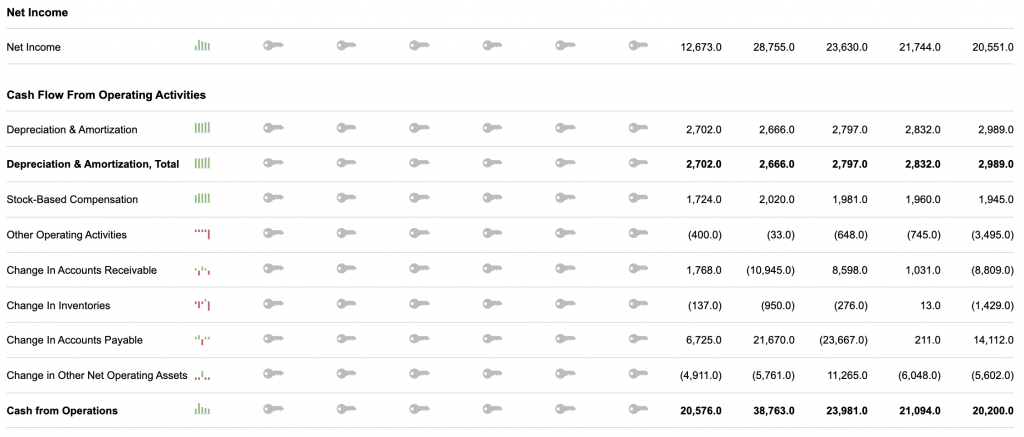The width and height of the screenshot is (1024, 437).
Task: Open the Net Income sparkline chart icon
Action: 202,46
